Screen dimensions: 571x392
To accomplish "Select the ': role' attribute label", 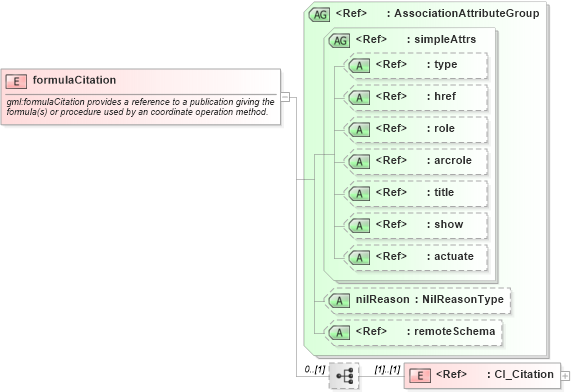I will pos(441,129).
